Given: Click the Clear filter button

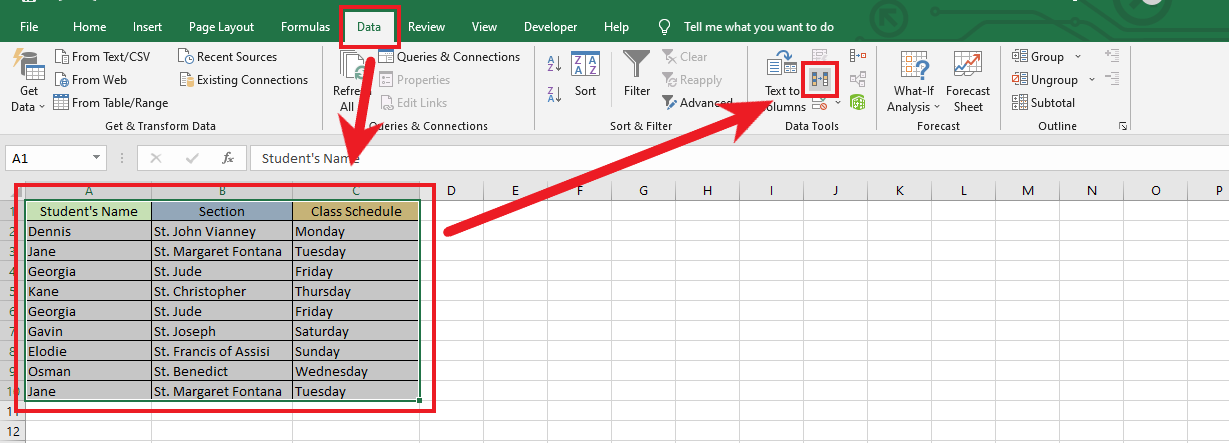Looking at the screenshot, I should pos(685,57).
